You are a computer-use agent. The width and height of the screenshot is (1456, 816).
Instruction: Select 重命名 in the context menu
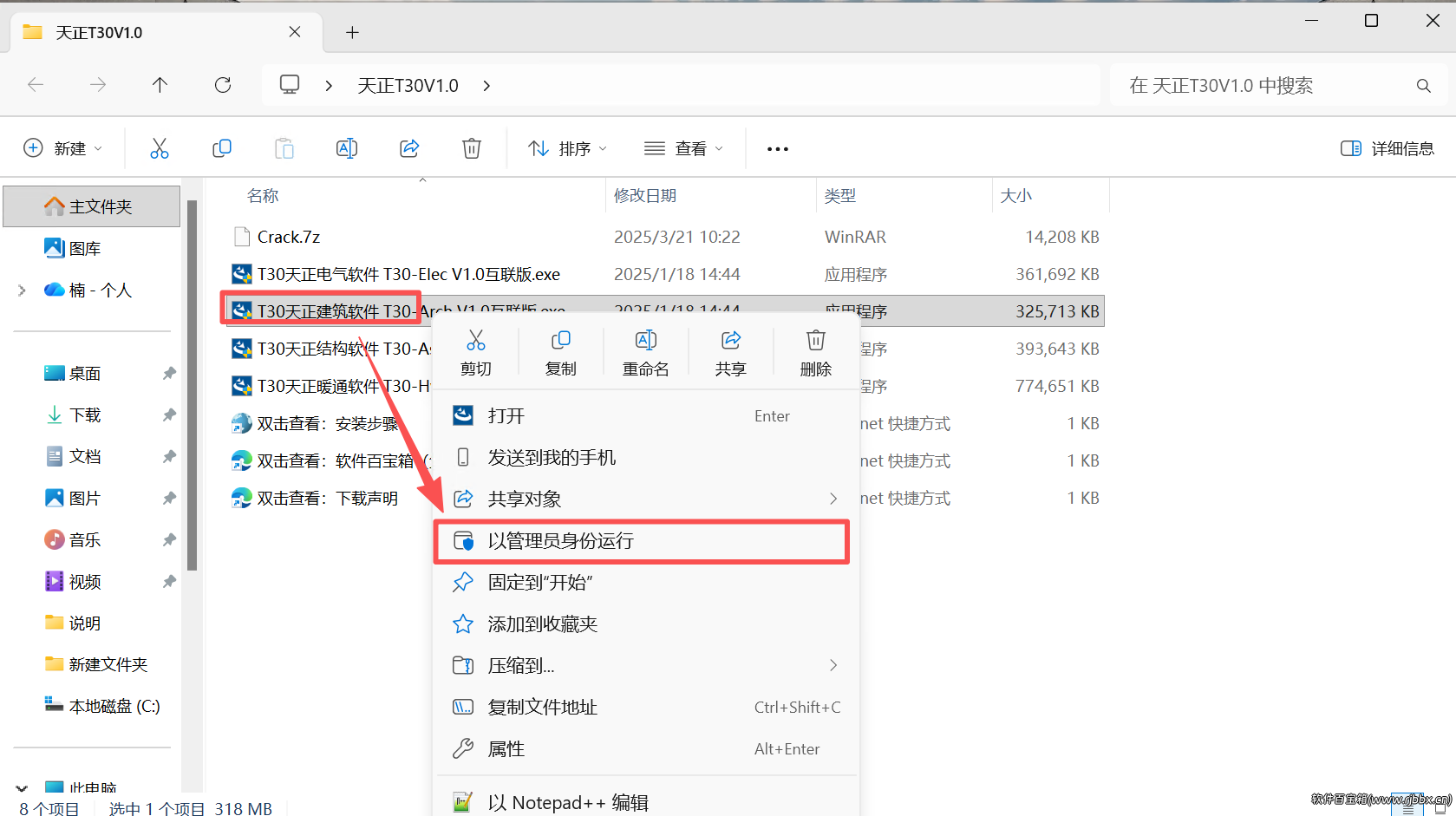646,352
